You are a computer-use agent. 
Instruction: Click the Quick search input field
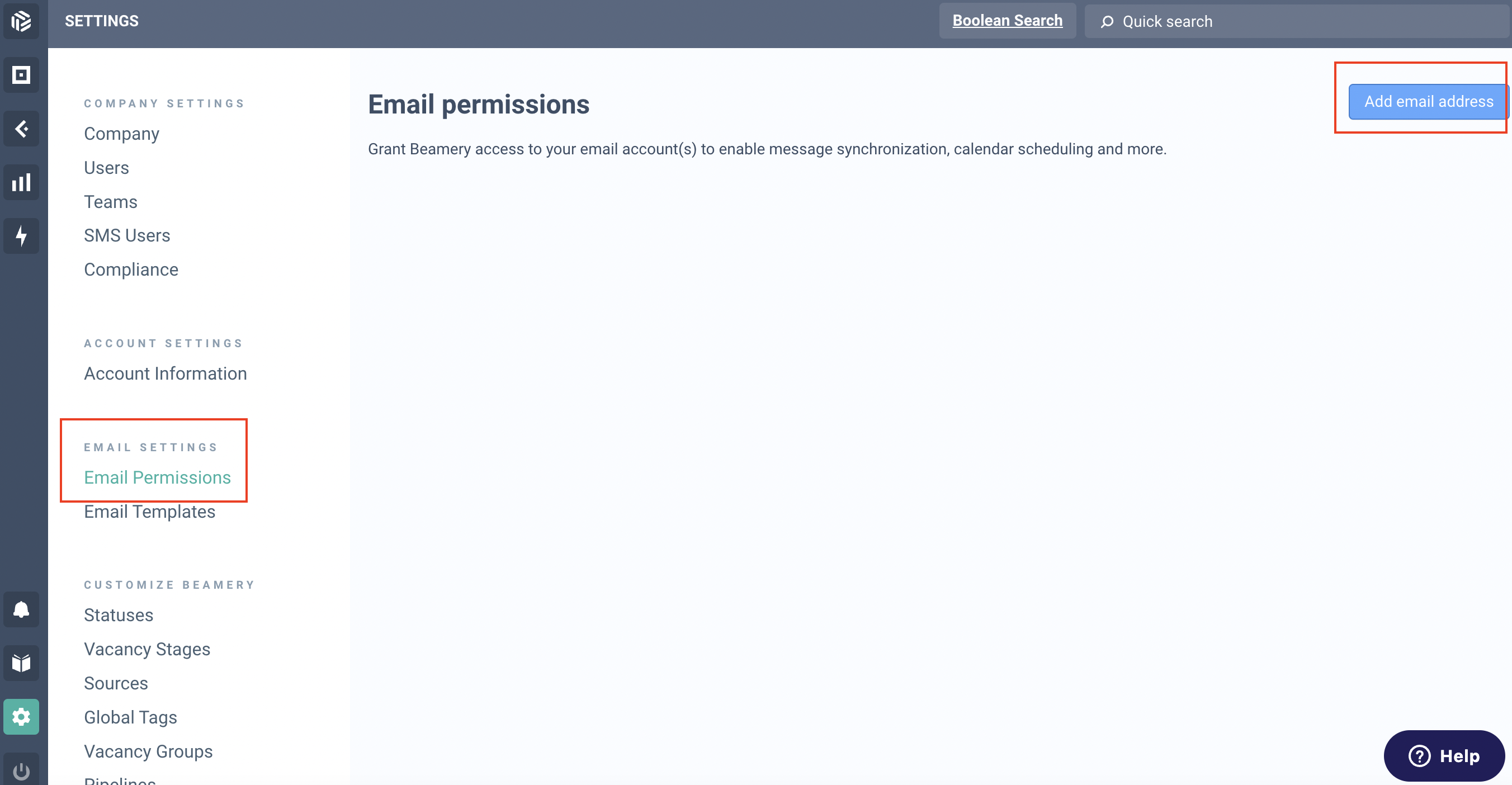pos(1296,21)
